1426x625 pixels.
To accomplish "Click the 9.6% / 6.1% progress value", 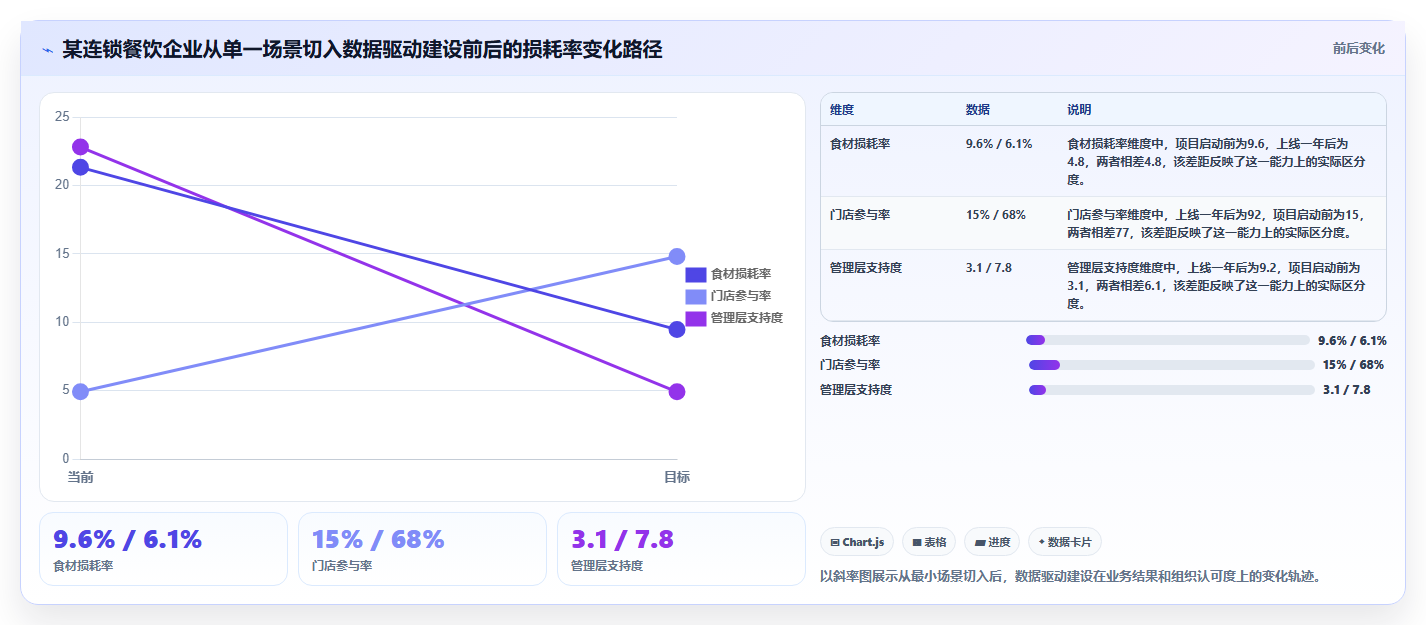I will (1352, 340).
